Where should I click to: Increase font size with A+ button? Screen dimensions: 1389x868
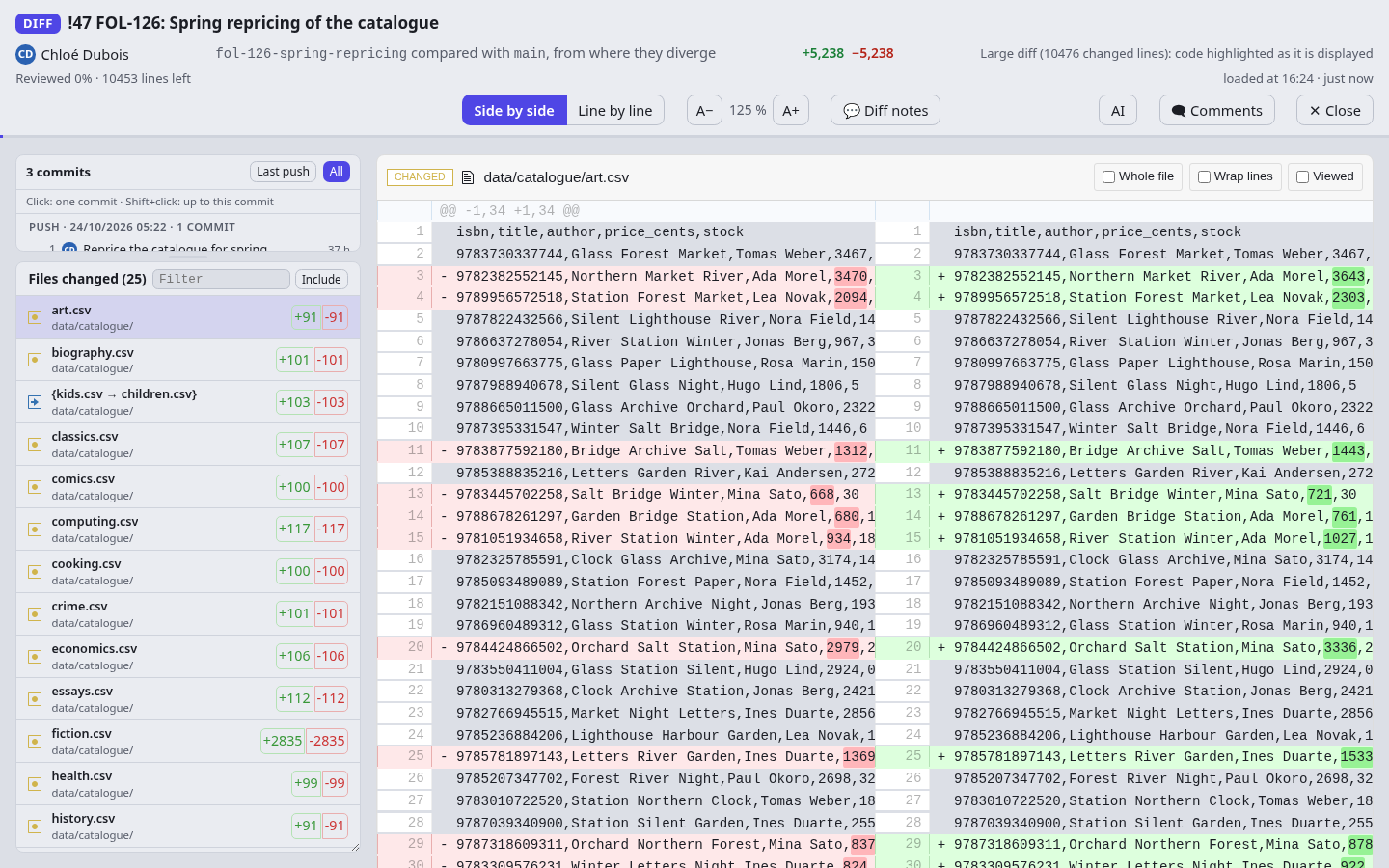(x=791, y=111)
